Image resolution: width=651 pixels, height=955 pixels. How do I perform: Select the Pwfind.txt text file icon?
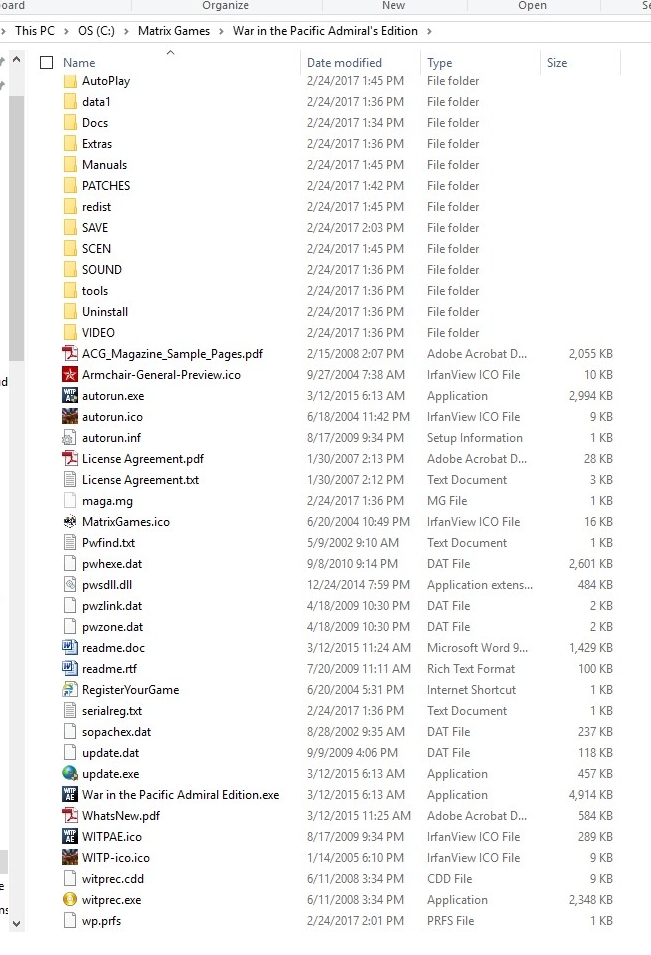[x=70, y=543]
